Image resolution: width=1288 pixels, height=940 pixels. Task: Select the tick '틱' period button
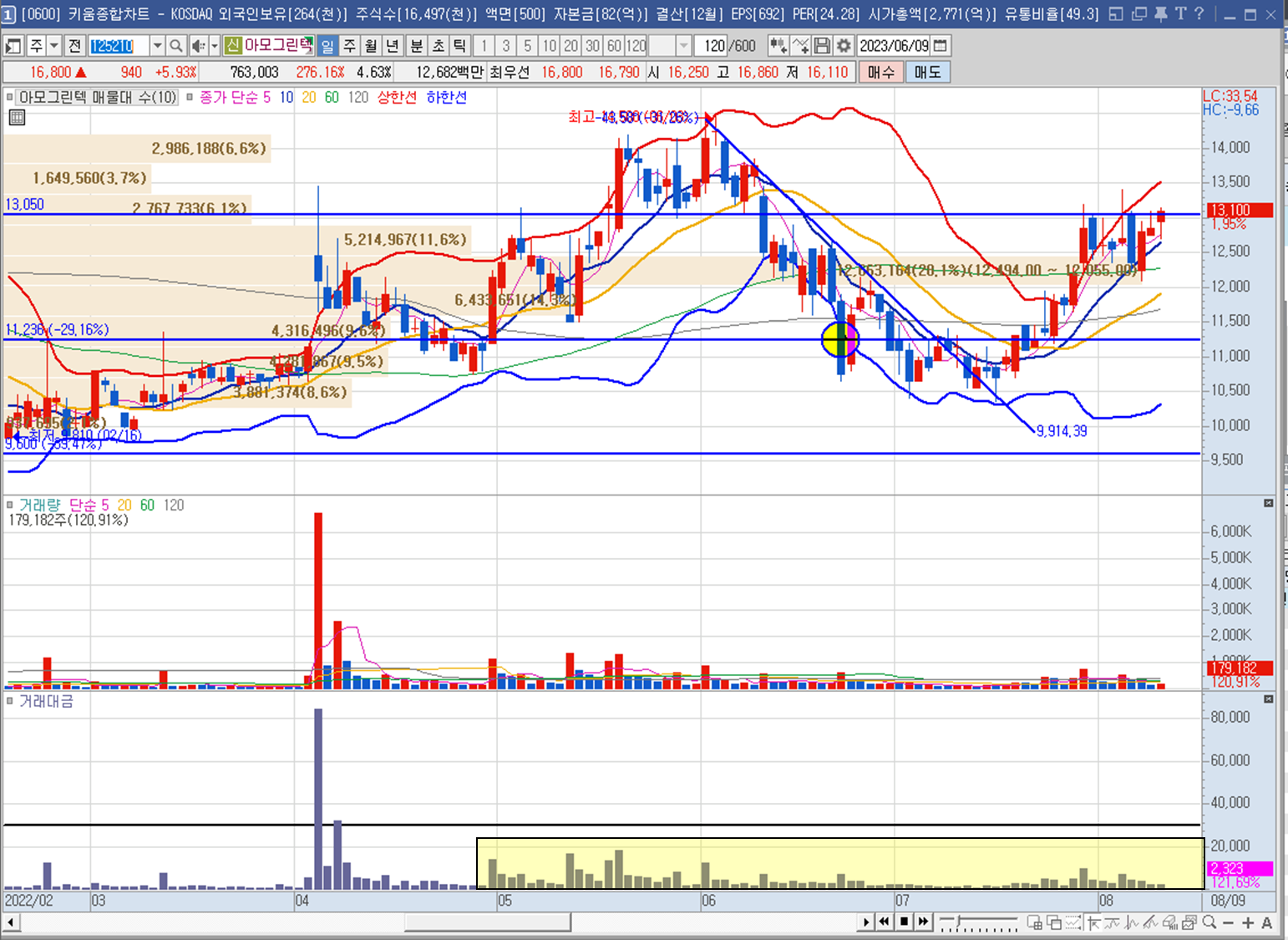pos(459,46)
